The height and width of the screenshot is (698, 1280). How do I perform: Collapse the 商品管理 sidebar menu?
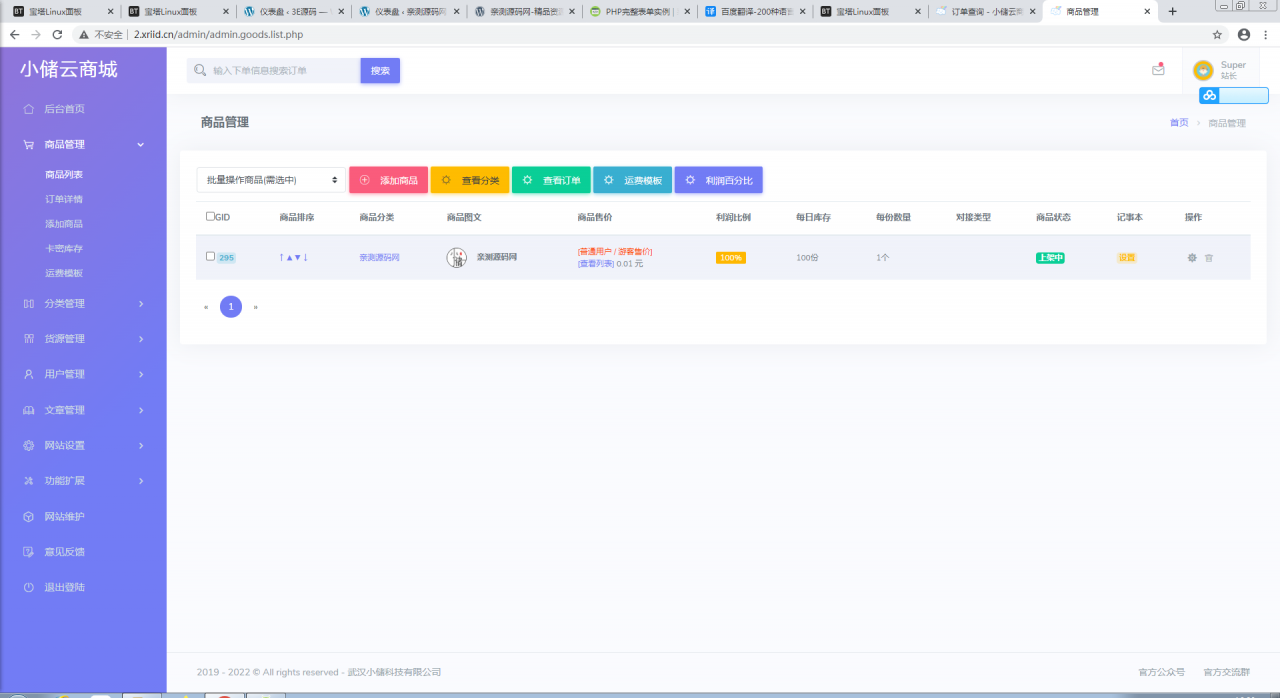point(83,144)
